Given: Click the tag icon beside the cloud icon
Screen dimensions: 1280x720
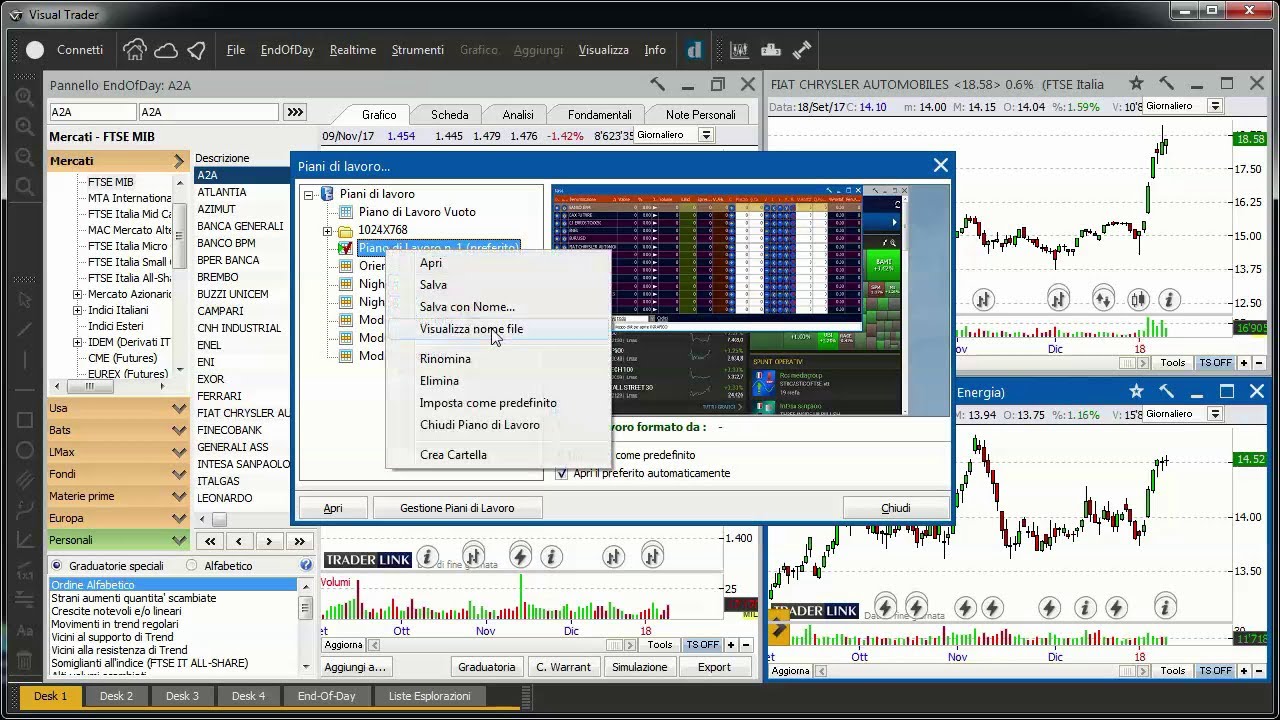Looking at the screenshot, I should [x=197, y=50].
